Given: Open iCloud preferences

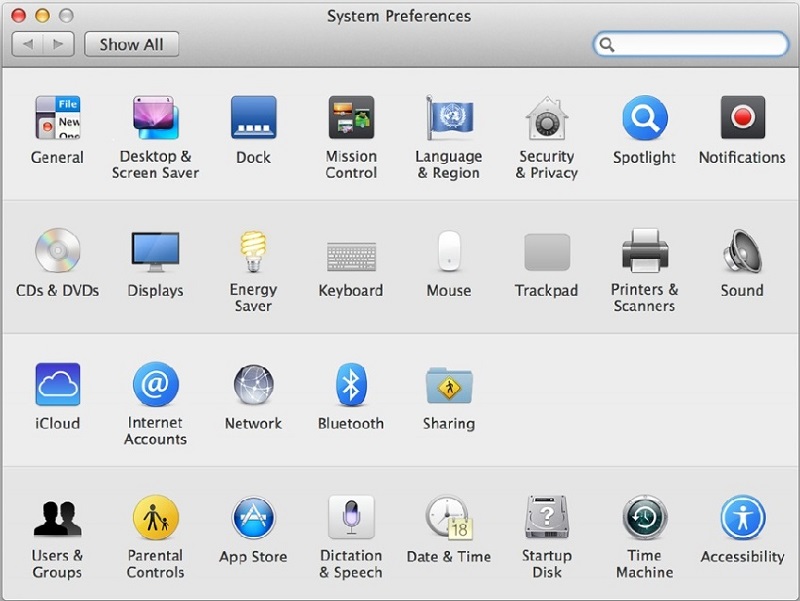Looking at the screenshot, I should pyautogui.click(x=57, y=383).
